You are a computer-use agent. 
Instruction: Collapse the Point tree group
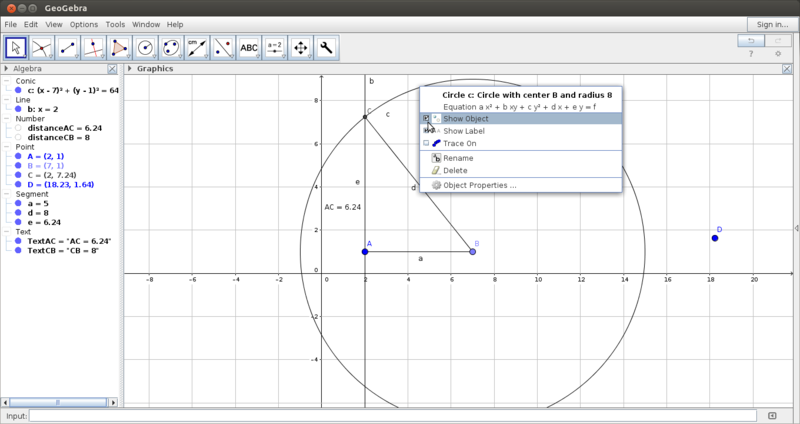(x=7, y=147)
